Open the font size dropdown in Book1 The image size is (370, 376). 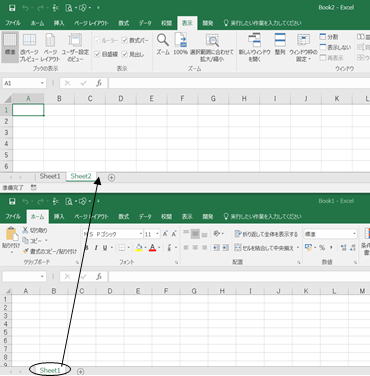pos(157,234)
